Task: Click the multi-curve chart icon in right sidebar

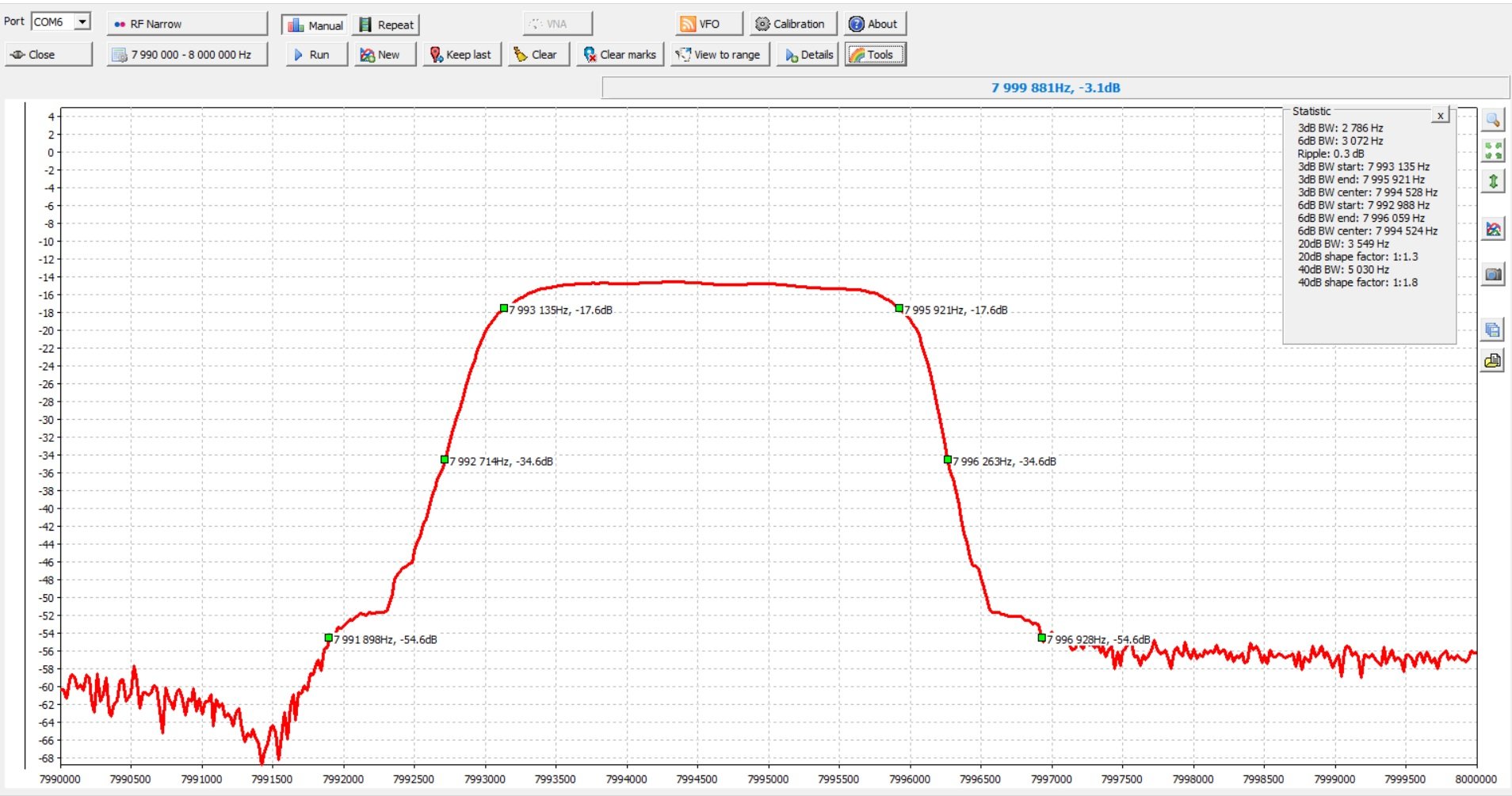Action: 1493,230
